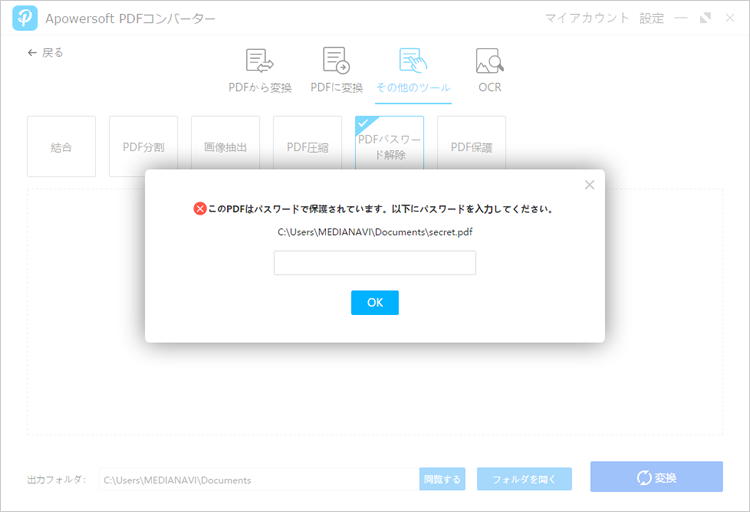
Task: Open the PDFから変換 tool icon
Action: (260, 61)
